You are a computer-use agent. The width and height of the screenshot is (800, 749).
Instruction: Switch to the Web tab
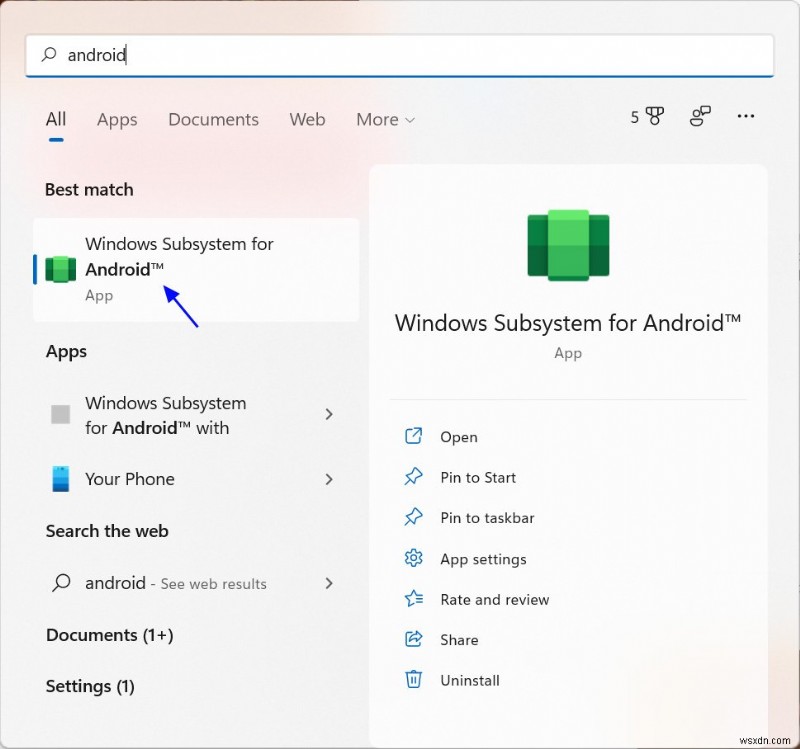pos(307,119)
